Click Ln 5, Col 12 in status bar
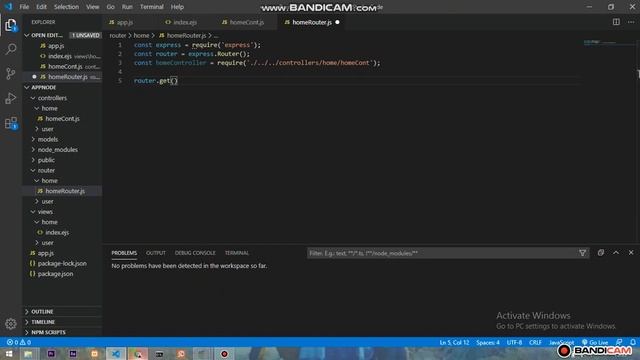Viewport: 640px width, 360px height. pyautogui.click(x=454, y=342)
